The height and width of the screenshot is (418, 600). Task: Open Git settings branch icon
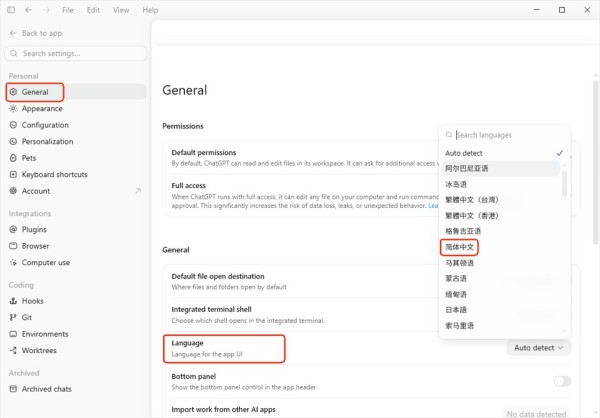(13, 317)
